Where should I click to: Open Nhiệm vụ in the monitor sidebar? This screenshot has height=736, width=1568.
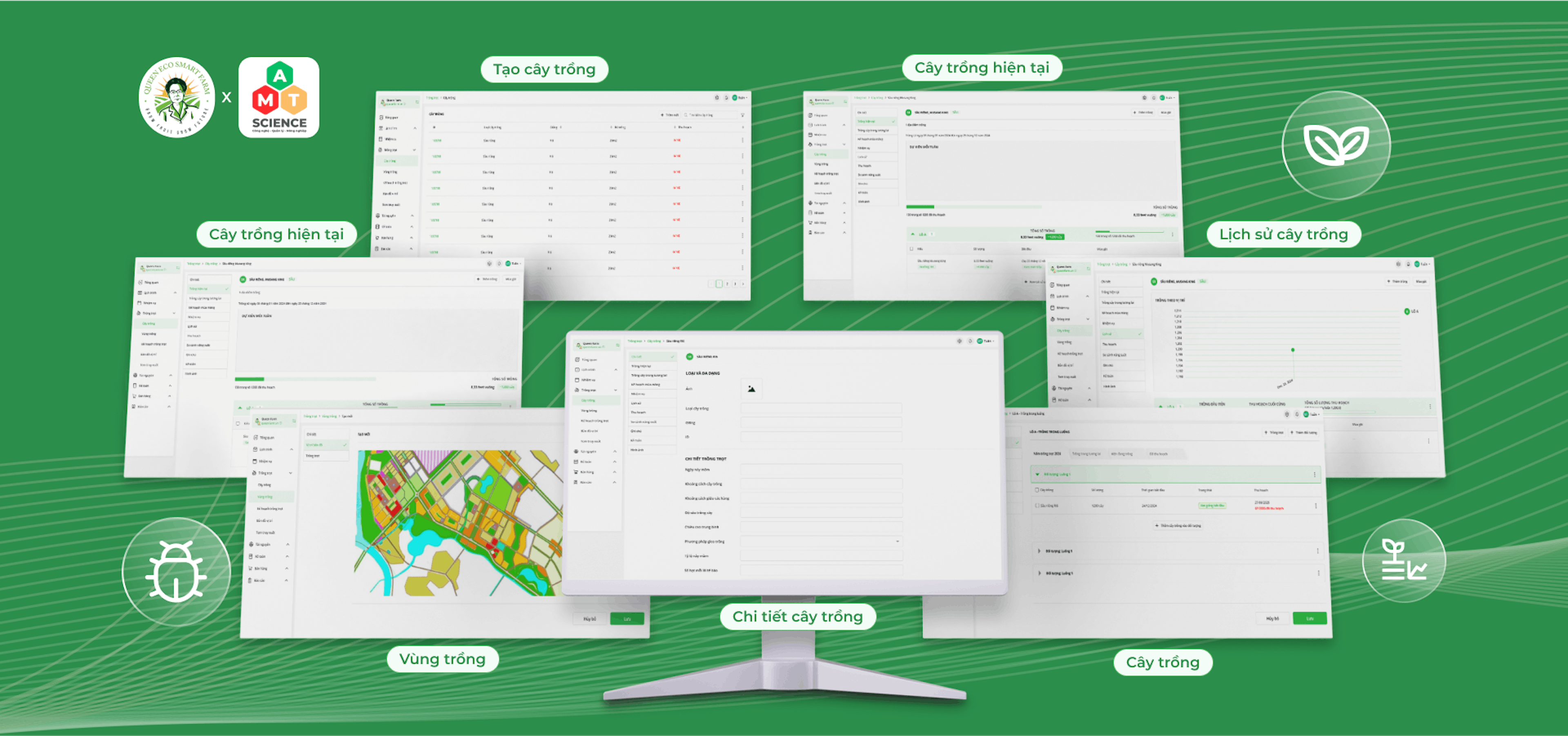pos(586,380)
